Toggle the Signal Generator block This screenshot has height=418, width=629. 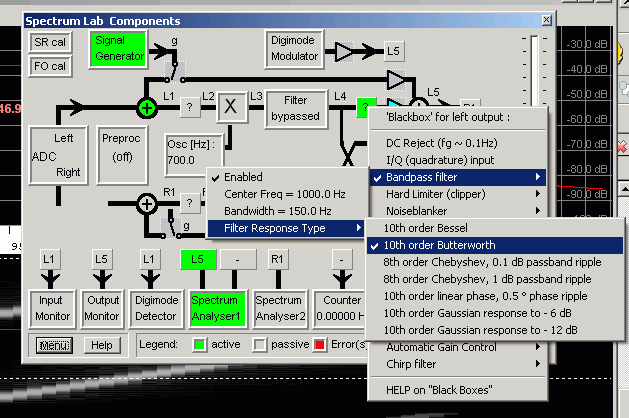pos(118,49)
